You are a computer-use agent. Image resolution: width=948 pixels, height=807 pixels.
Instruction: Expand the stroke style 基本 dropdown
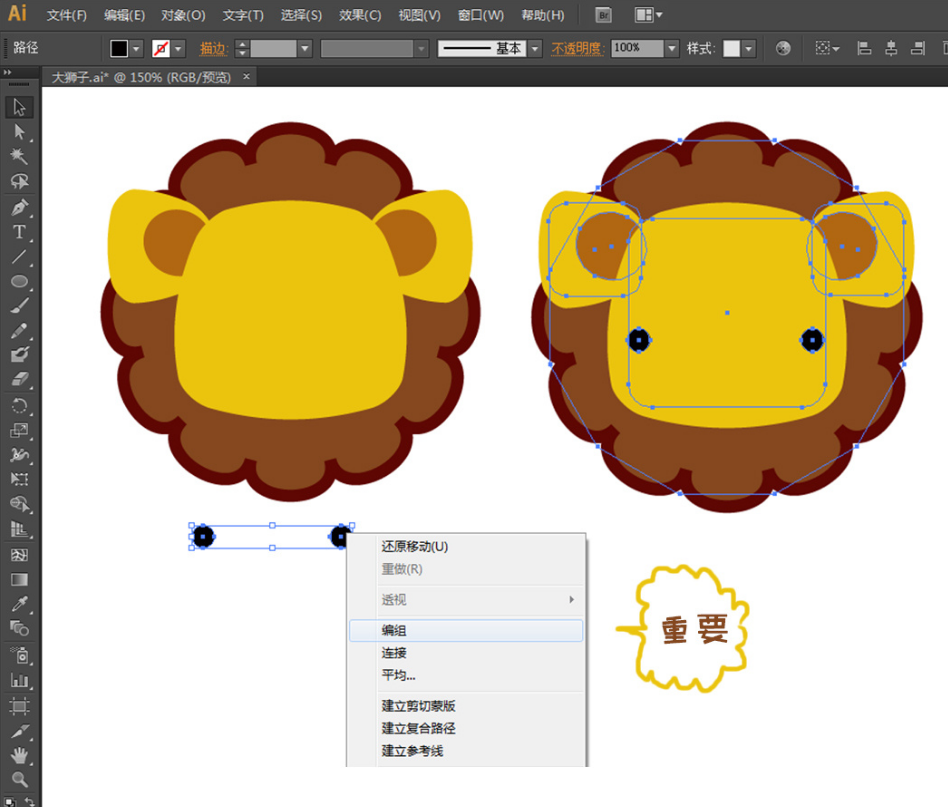[x=535, y=48]
